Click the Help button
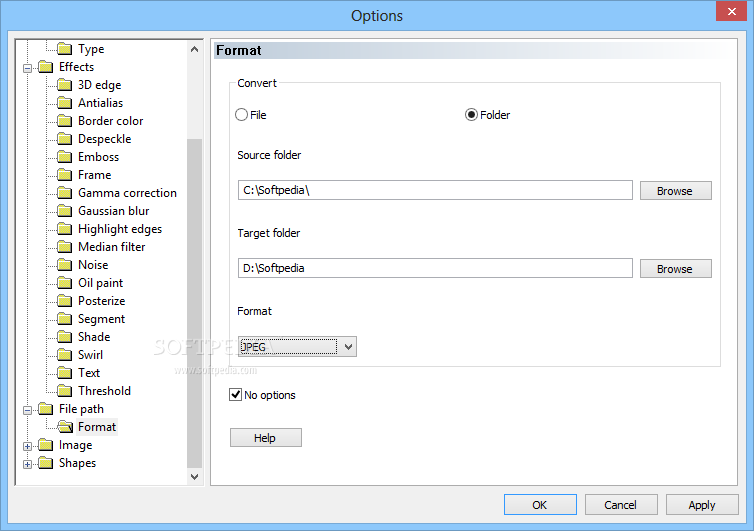754x531 pixels. tap(265, 438)
